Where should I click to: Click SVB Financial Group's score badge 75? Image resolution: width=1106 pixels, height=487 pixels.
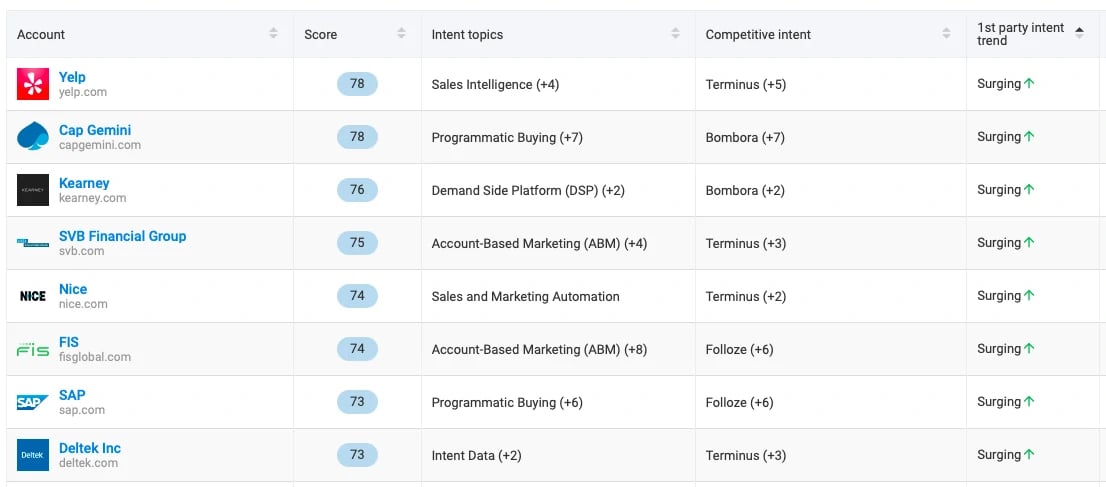(x=357, y=243)
